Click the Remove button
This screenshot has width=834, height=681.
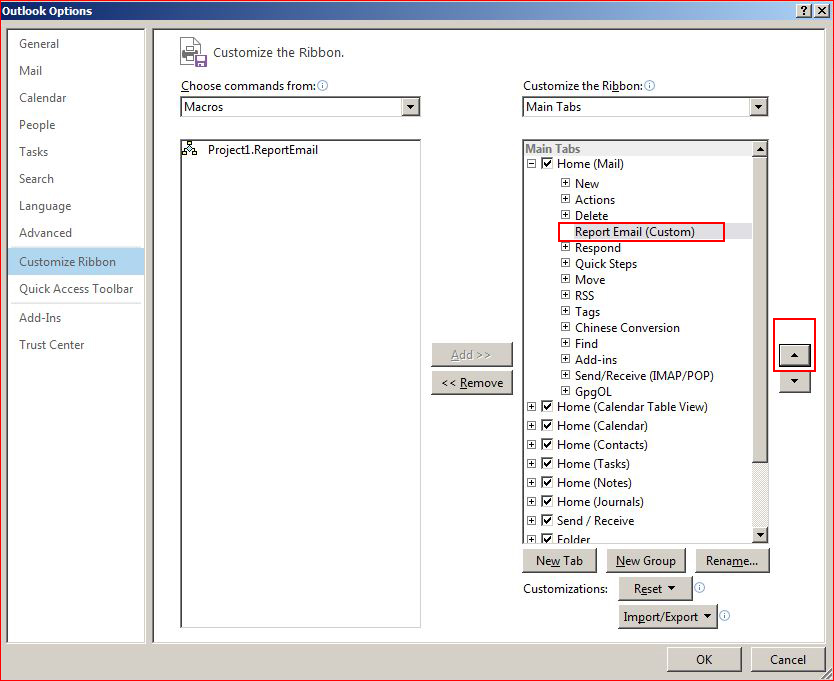pyautogui.click(x=472, y=383)
